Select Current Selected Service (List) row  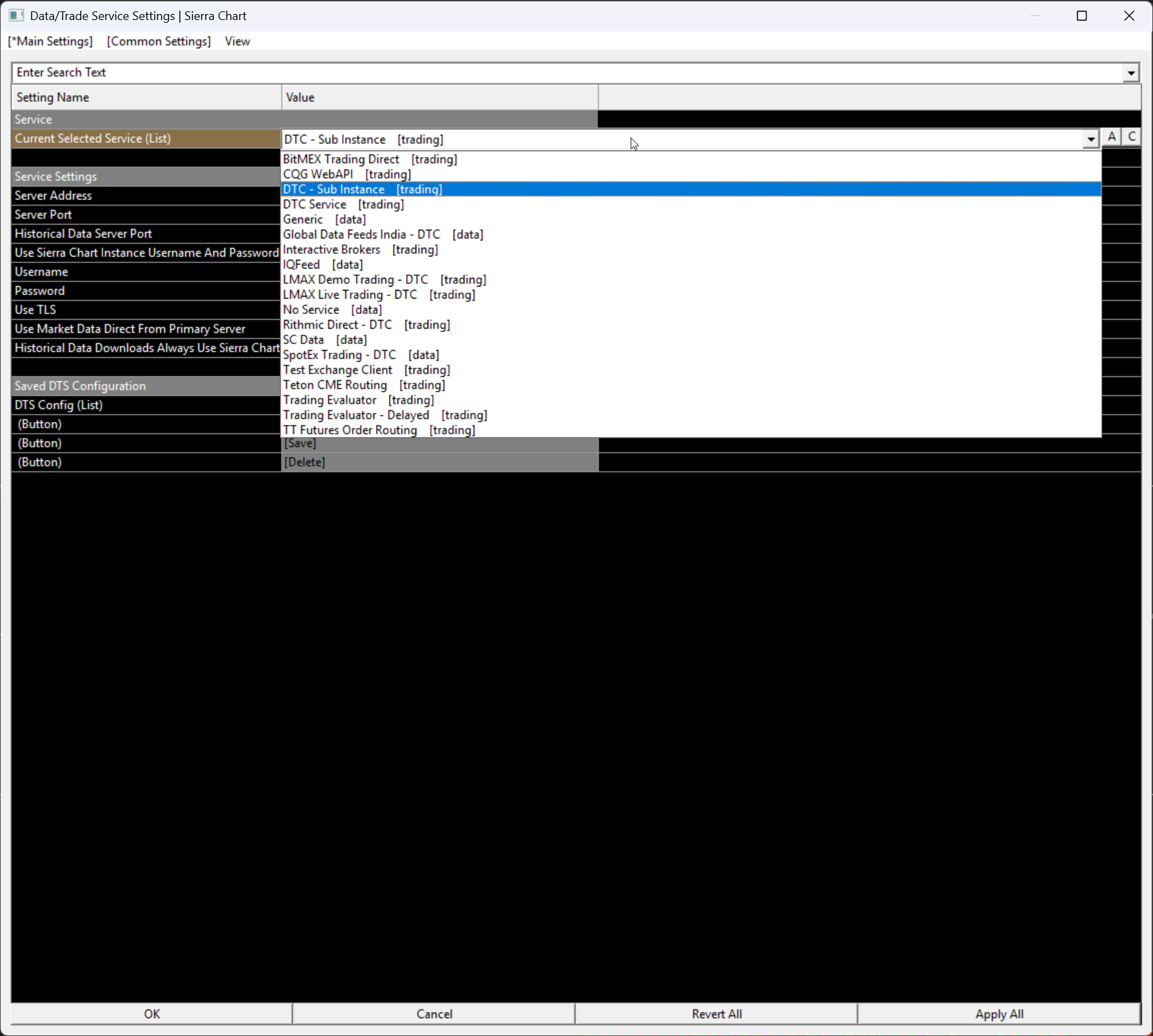pos(146,138)
